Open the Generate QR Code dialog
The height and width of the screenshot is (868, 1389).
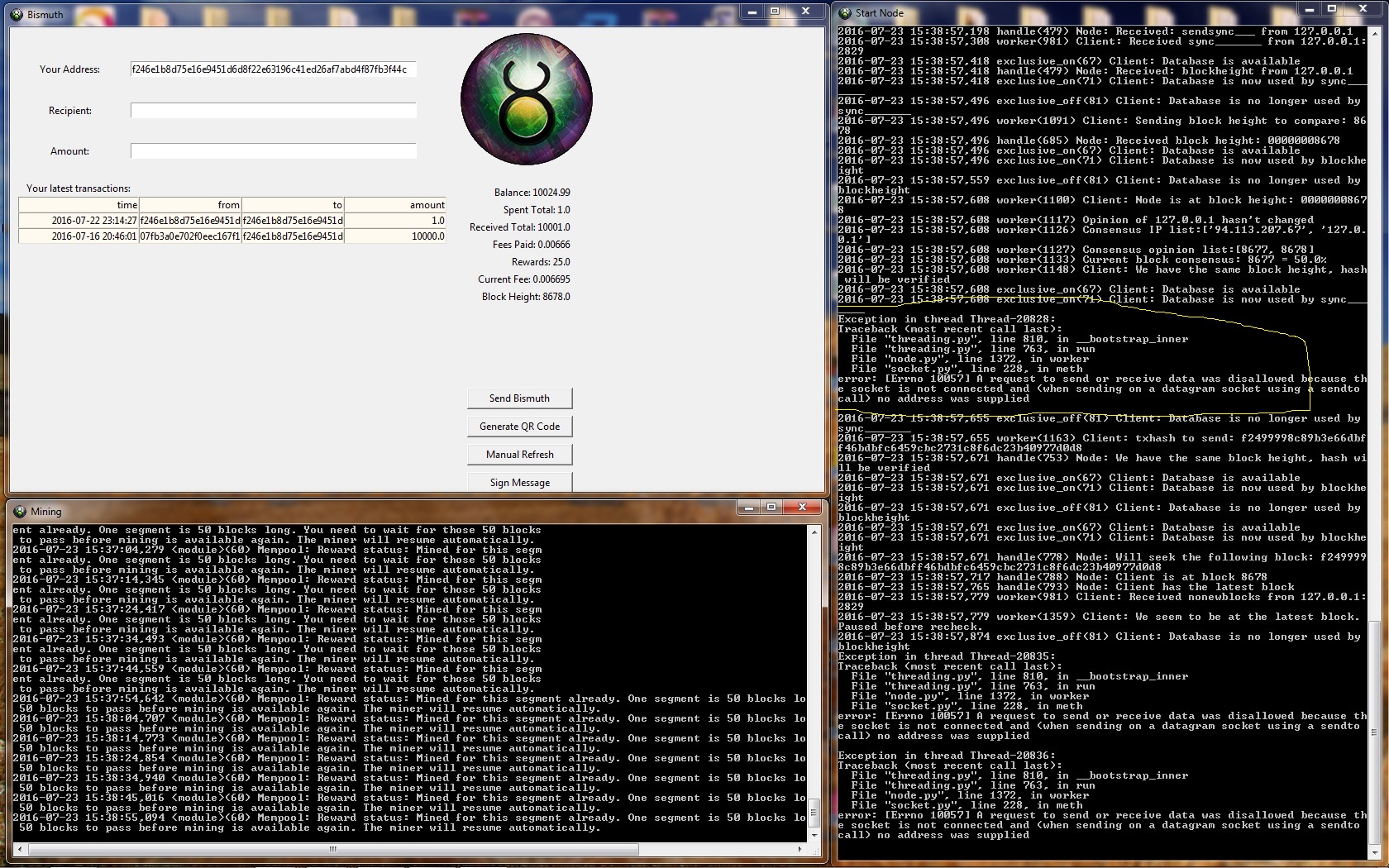519,427
